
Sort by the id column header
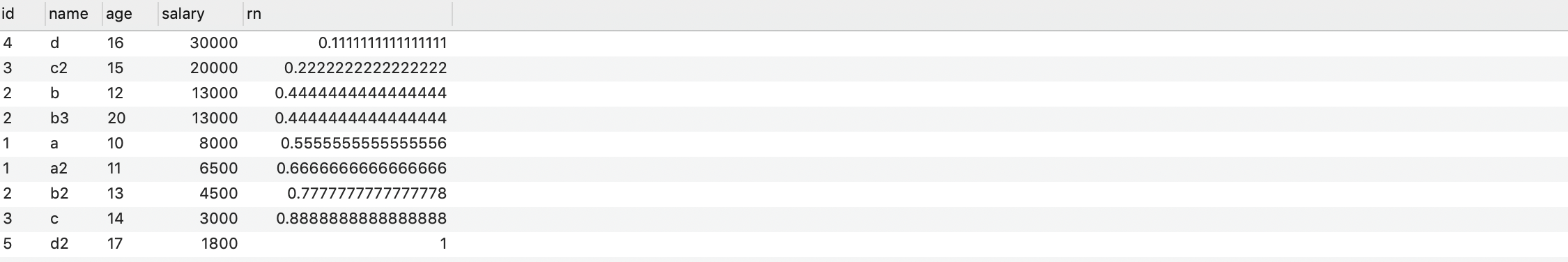22,14
